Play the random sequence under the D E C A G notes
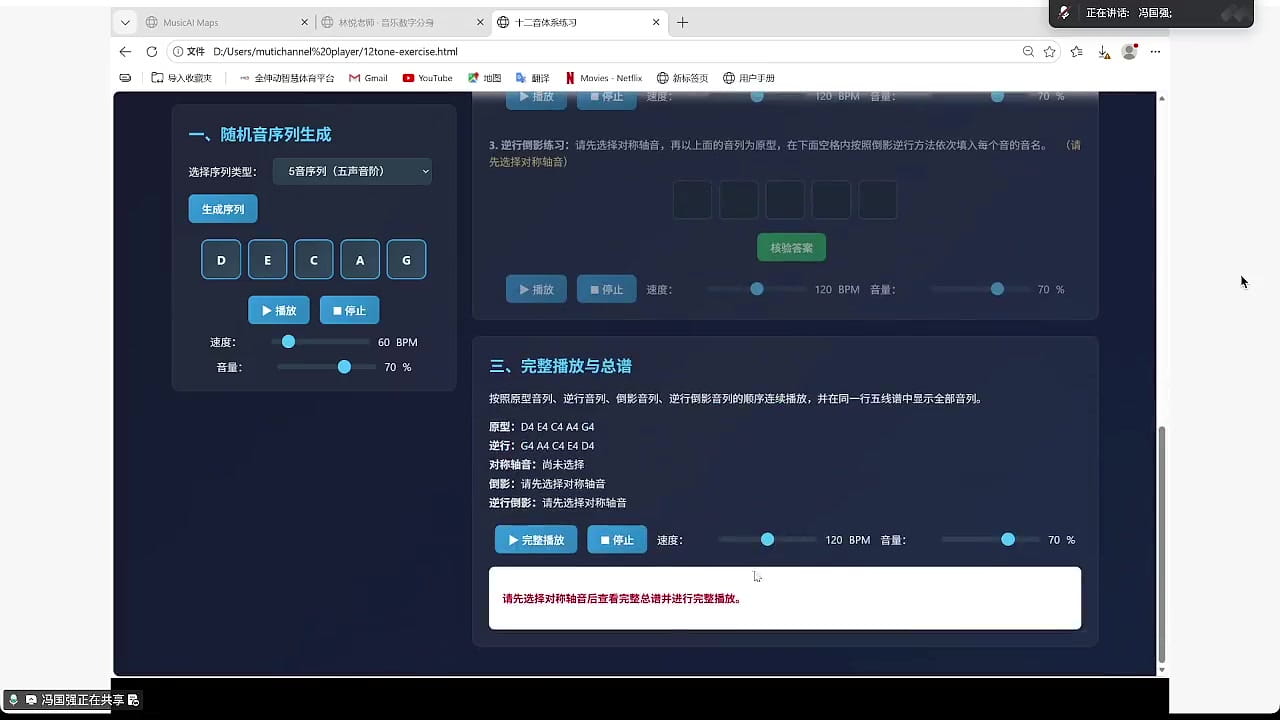Screen dimensions: 1280x720 point(279,310)
